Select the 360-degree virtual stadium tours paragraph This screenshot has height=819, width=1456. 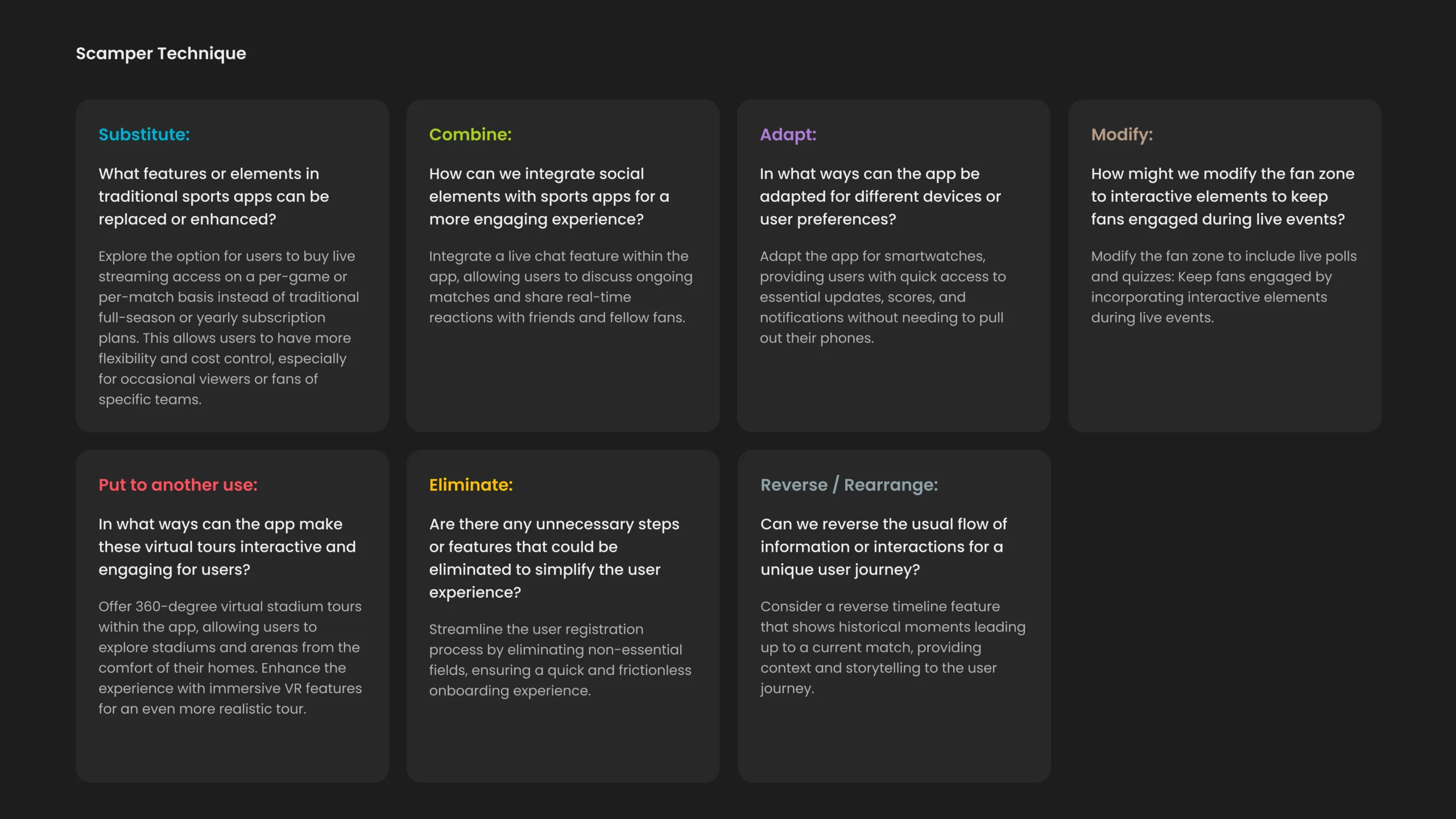(230, 657)
